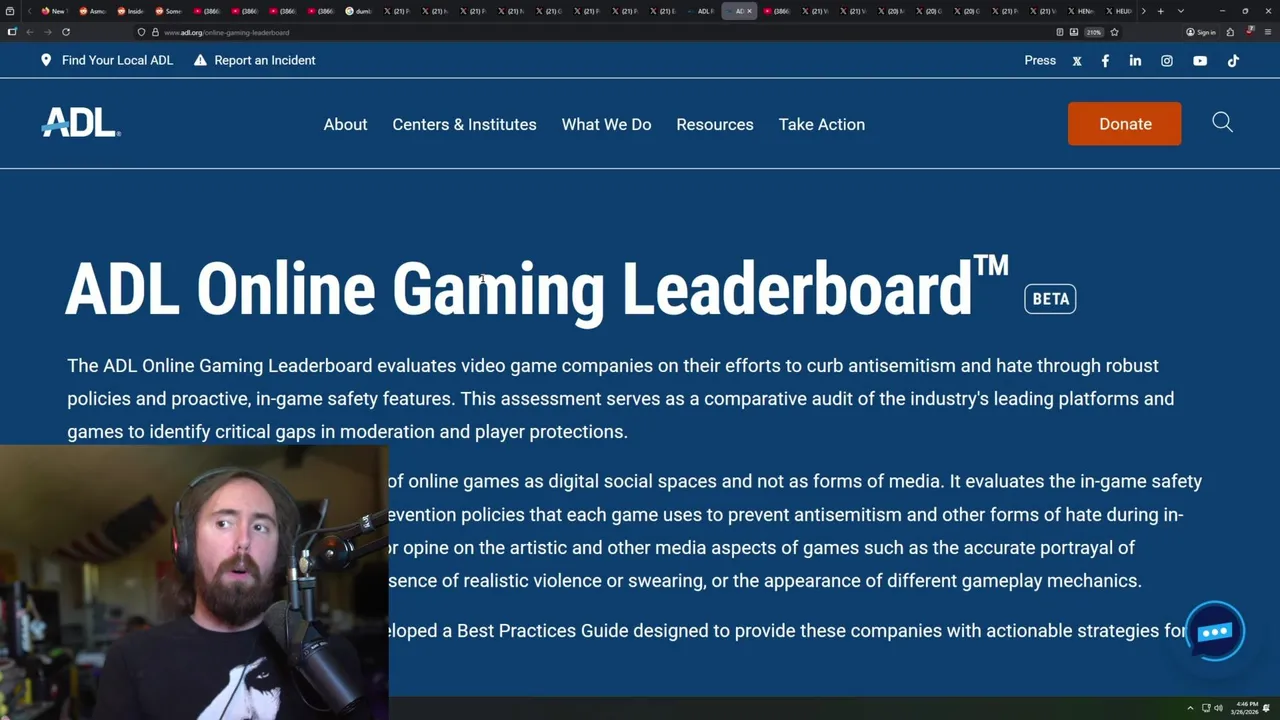Open the What We Do menu
The image size is (1280, 720).
[x=606, y=124]
